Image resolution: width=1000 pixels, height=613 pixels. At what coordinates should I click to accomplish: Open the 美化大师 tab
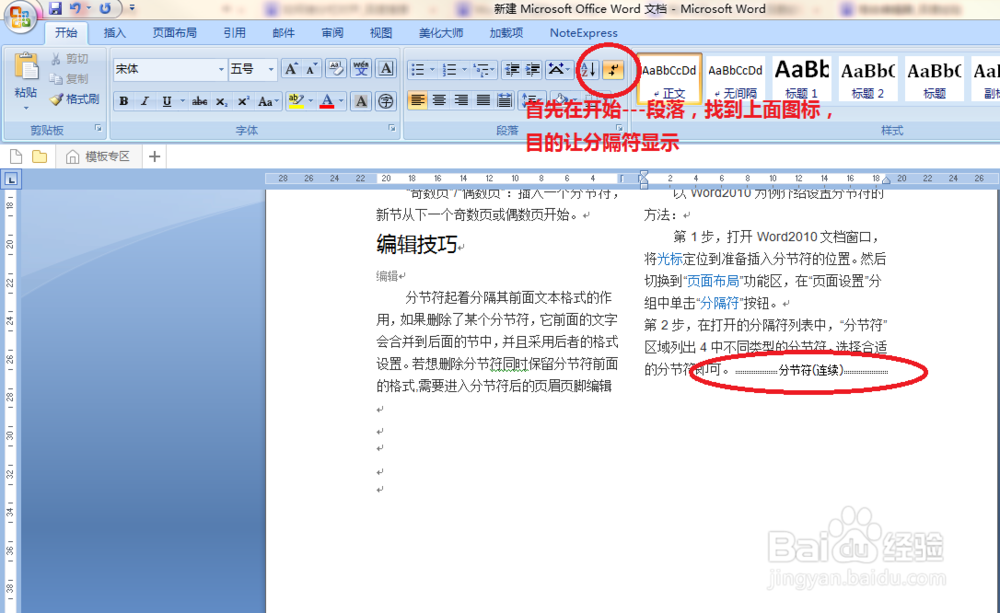click(x=441, y=33)
